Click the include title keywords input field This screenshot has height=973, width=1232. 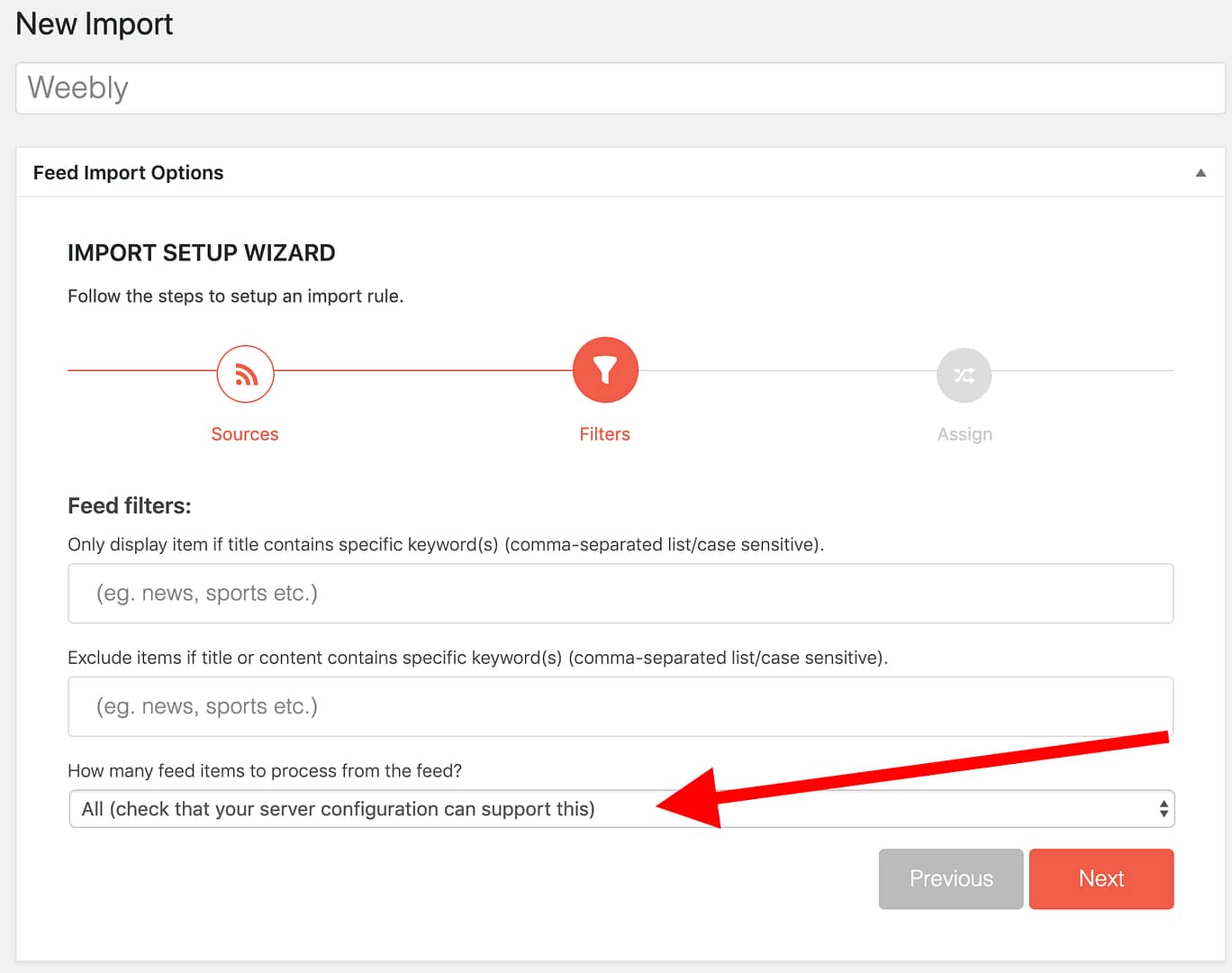coord(620,594)
